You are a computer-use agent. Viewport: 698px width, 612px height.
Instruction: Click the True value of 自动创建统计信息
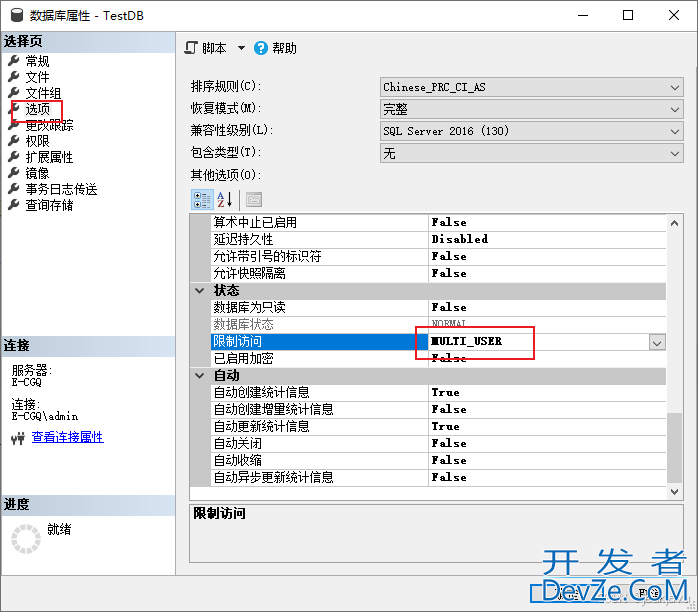[x=445, y=393]
